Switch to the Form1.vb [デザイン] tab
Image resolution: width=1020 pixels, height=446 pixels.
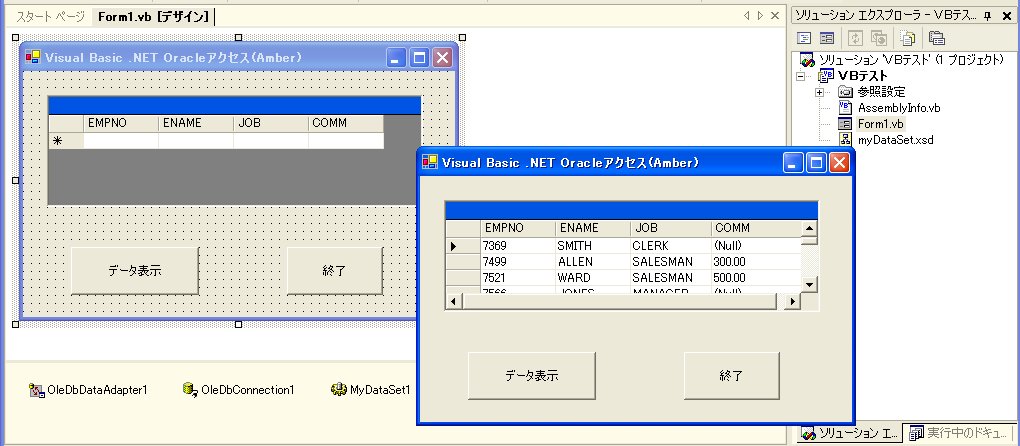[154, 17]
